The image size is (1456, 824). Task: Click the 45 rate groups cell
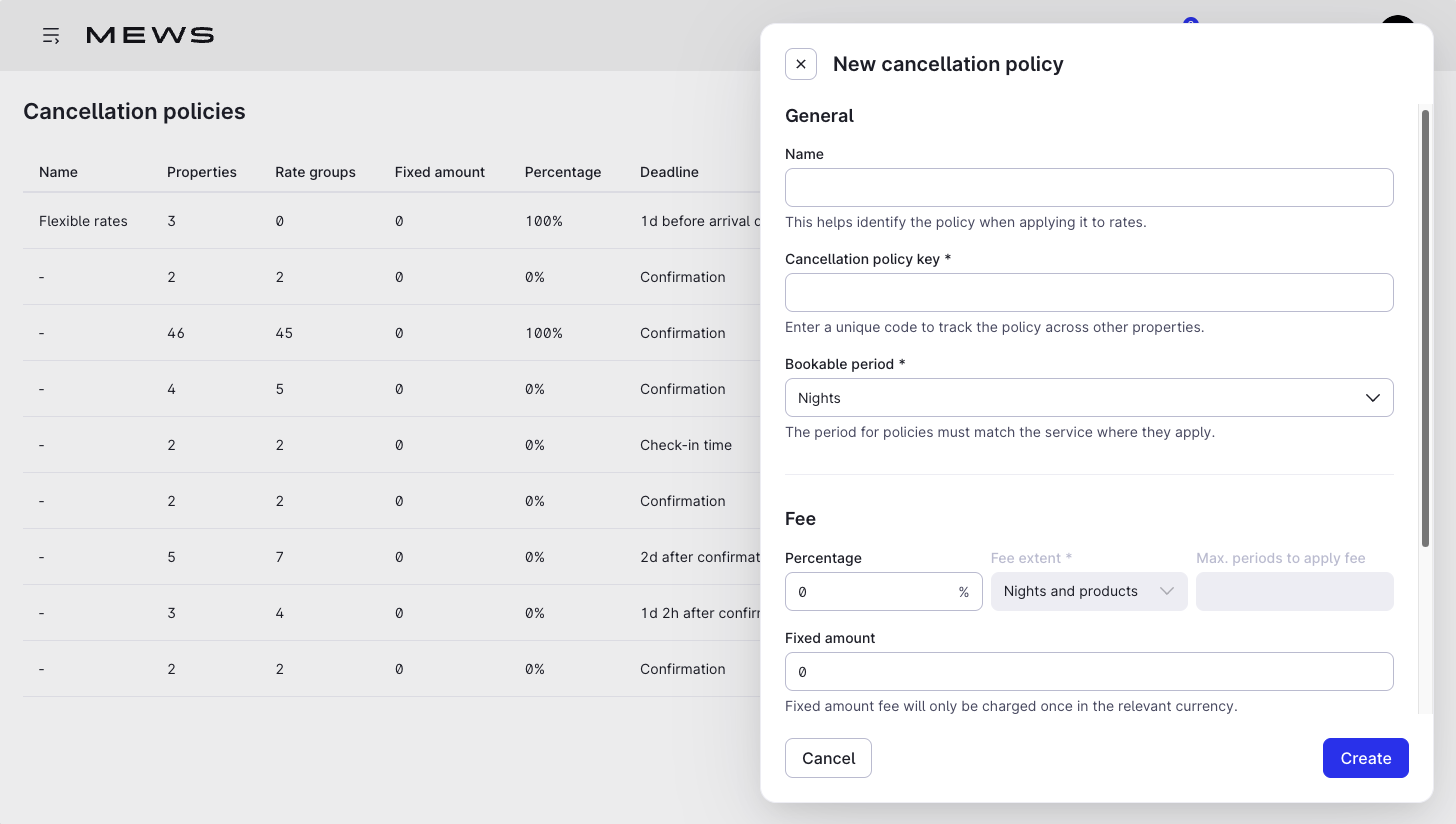284,333
